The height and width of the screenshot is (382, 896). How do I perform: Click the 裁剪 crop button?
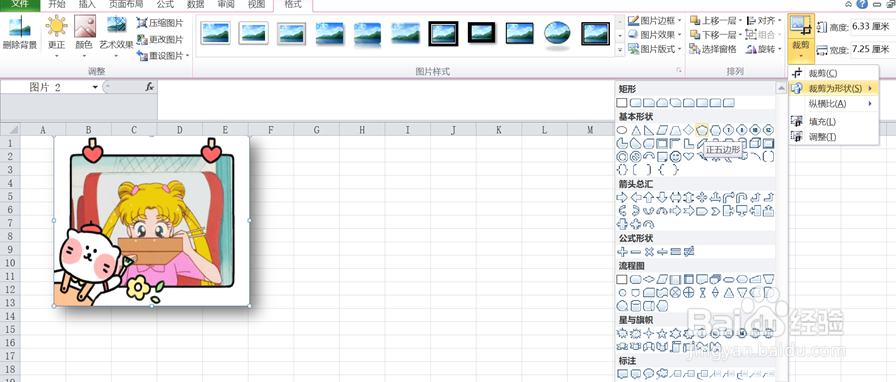pos(801,38)
